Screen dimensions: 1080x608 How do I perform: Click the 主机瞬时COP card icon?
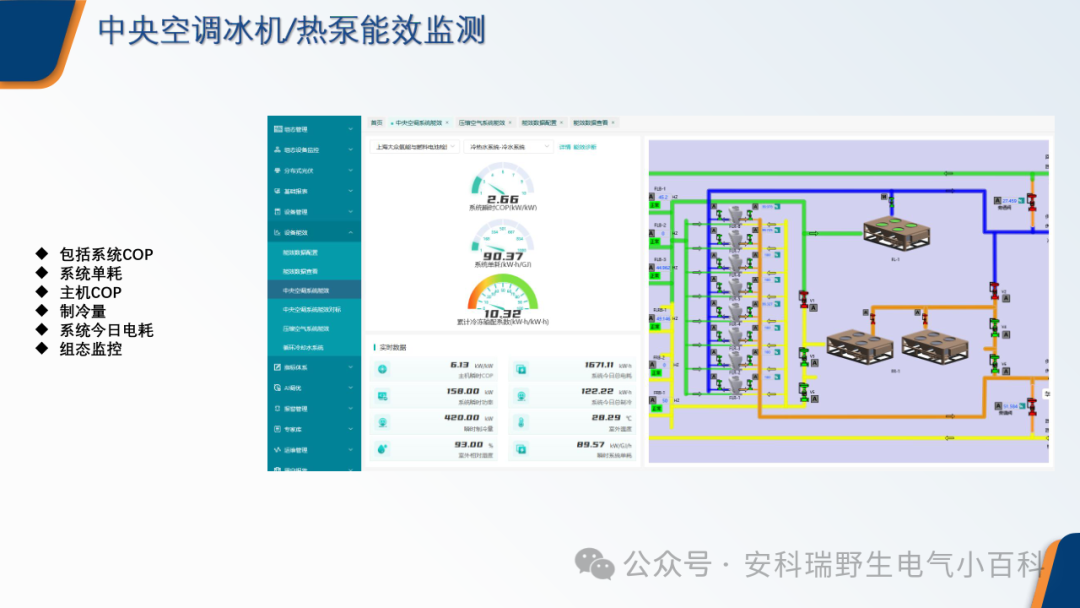tap(382, 370)
